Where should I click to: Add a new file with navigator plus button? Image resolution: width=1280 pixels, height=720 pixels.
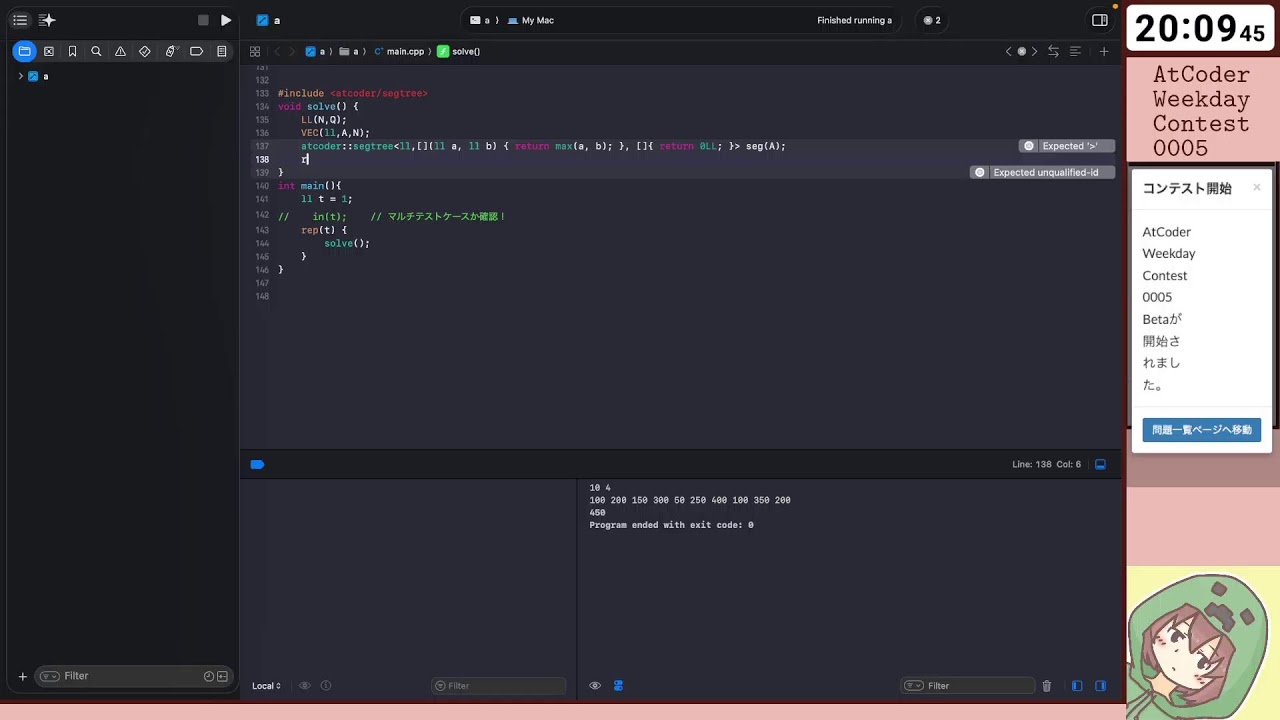click(22, 676)
